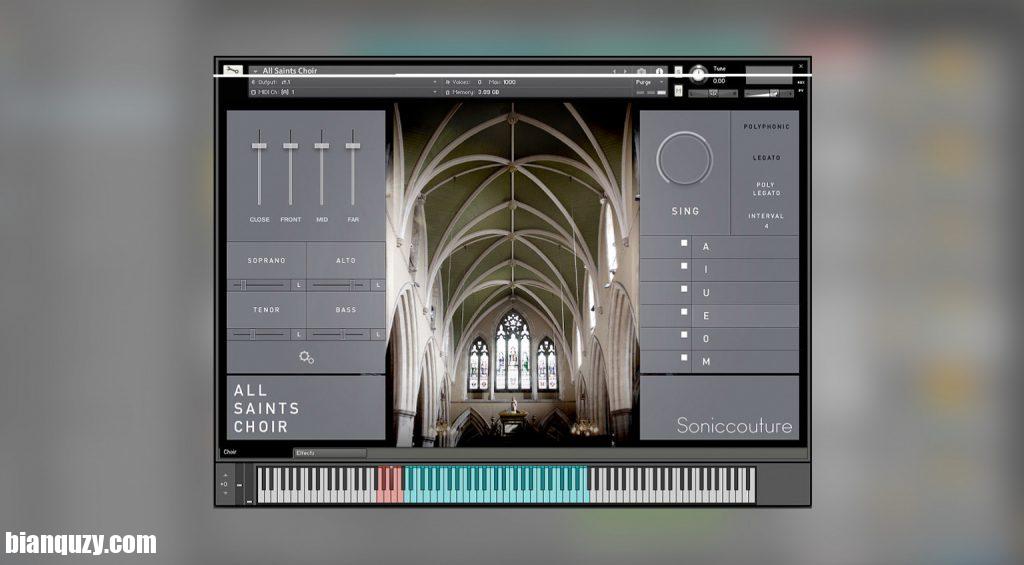Viewport: 1024px width, 565px height.
Task: Enable the M vowel checkbox in vowel list
Action: coord(684,357)
